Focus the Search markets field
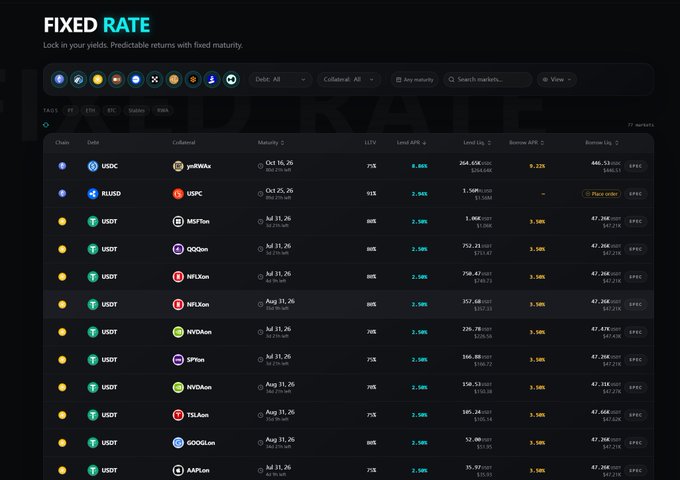The image size is (680, 480). [487, 80]
